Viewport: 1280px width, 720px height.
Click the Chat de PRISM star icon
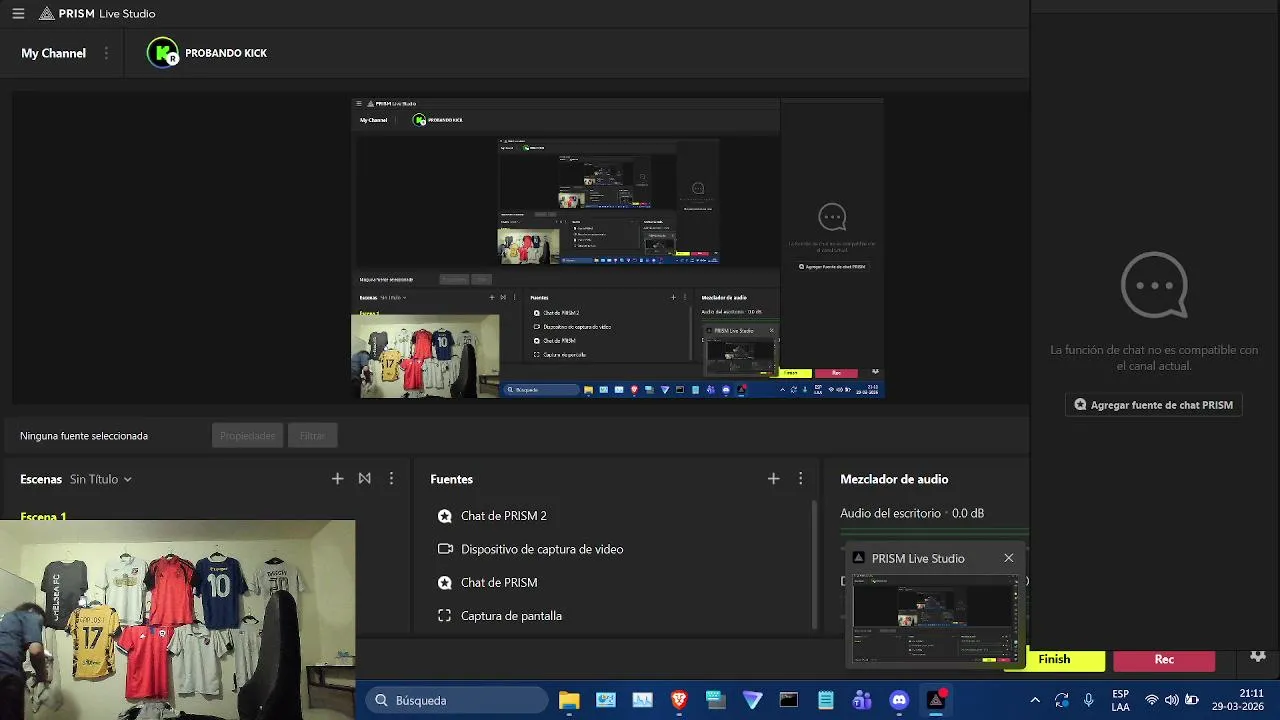[445, 582]
